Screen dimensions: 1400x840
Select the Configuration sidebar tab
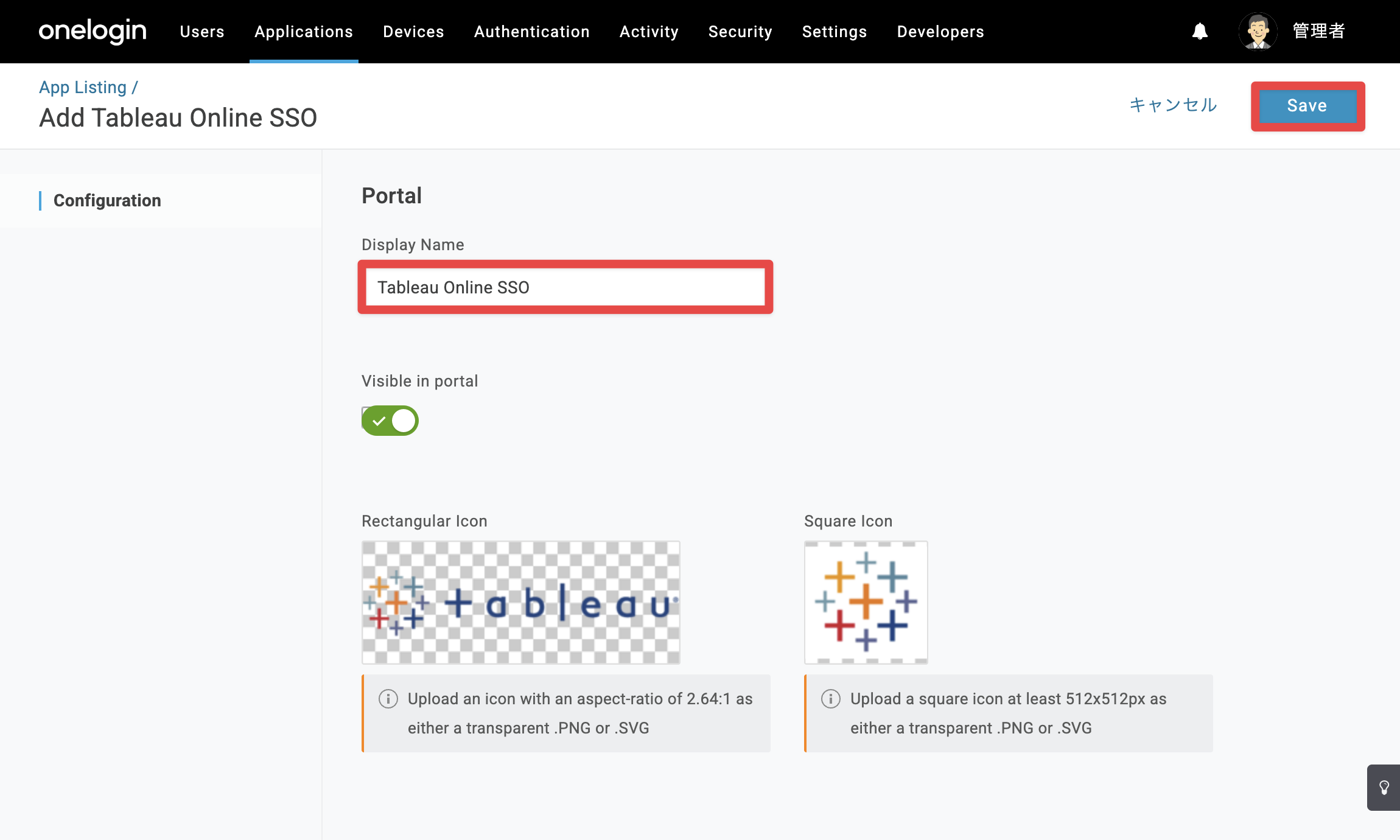[x=107, y=200]
